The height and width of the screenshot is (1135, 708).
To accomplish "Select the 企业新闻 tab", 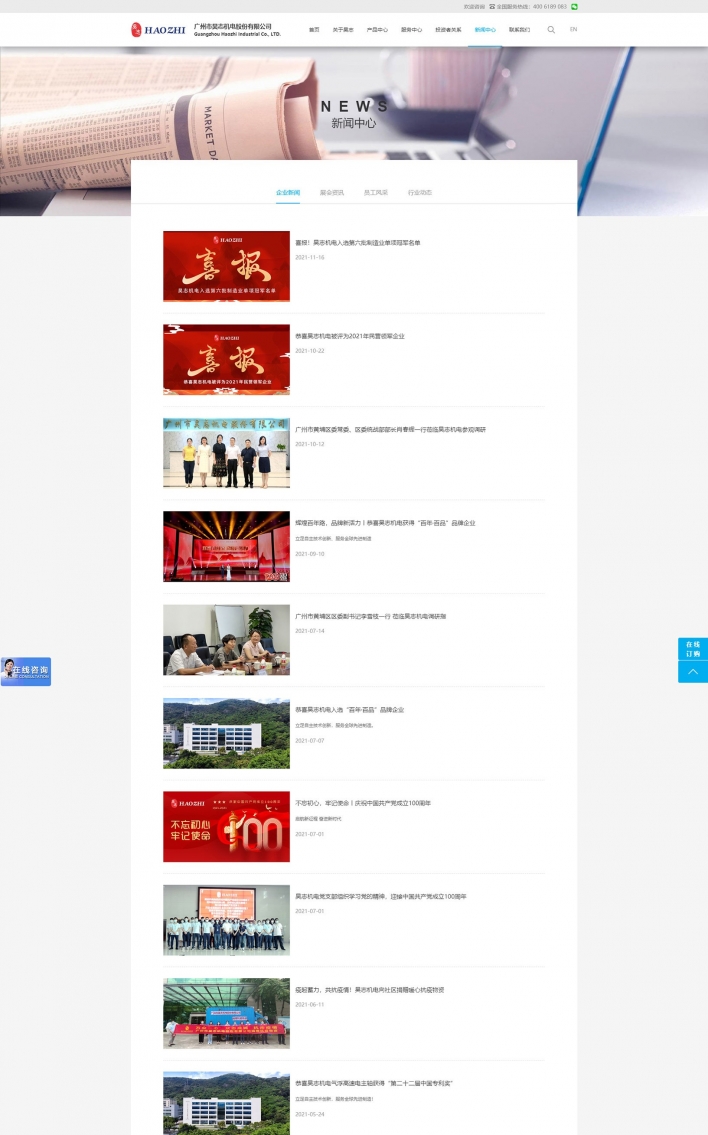I will click(x=288, y=192).
